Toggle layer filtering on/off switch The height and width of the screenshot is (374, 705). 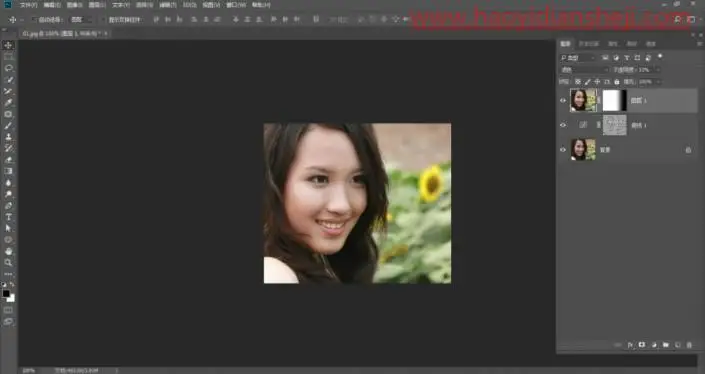(x=660, y=57)
